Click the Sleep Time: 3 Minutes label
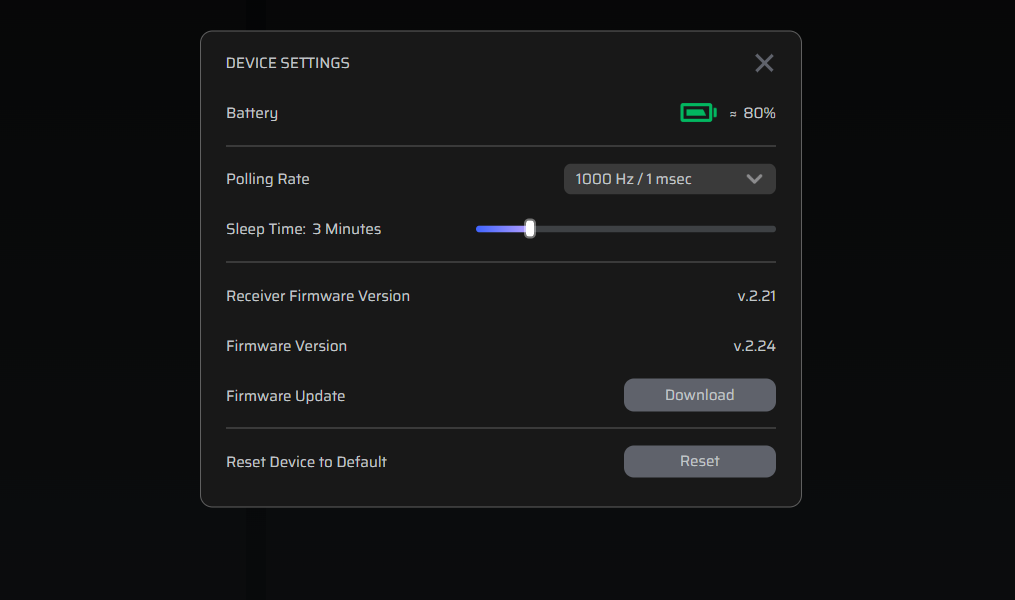The height and width of the screenshot is (600, 1015). pyautogui.click(x=303, y=229)
